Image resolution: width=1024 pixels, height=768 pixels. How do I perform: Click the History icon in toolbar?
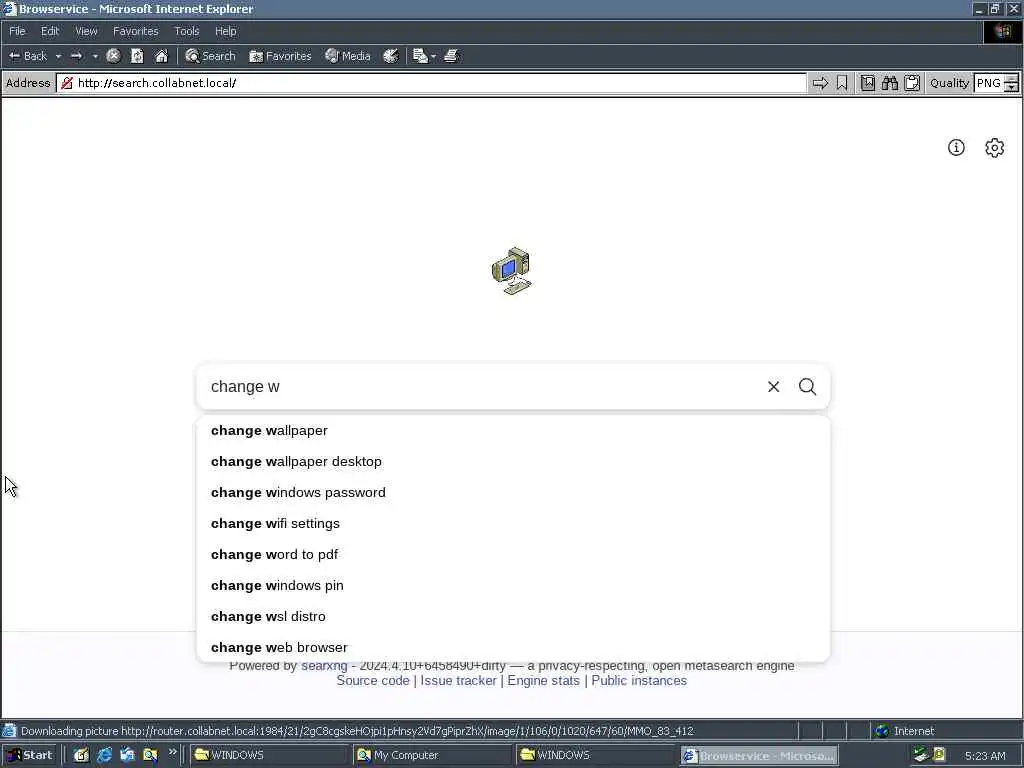coord(391,56)
